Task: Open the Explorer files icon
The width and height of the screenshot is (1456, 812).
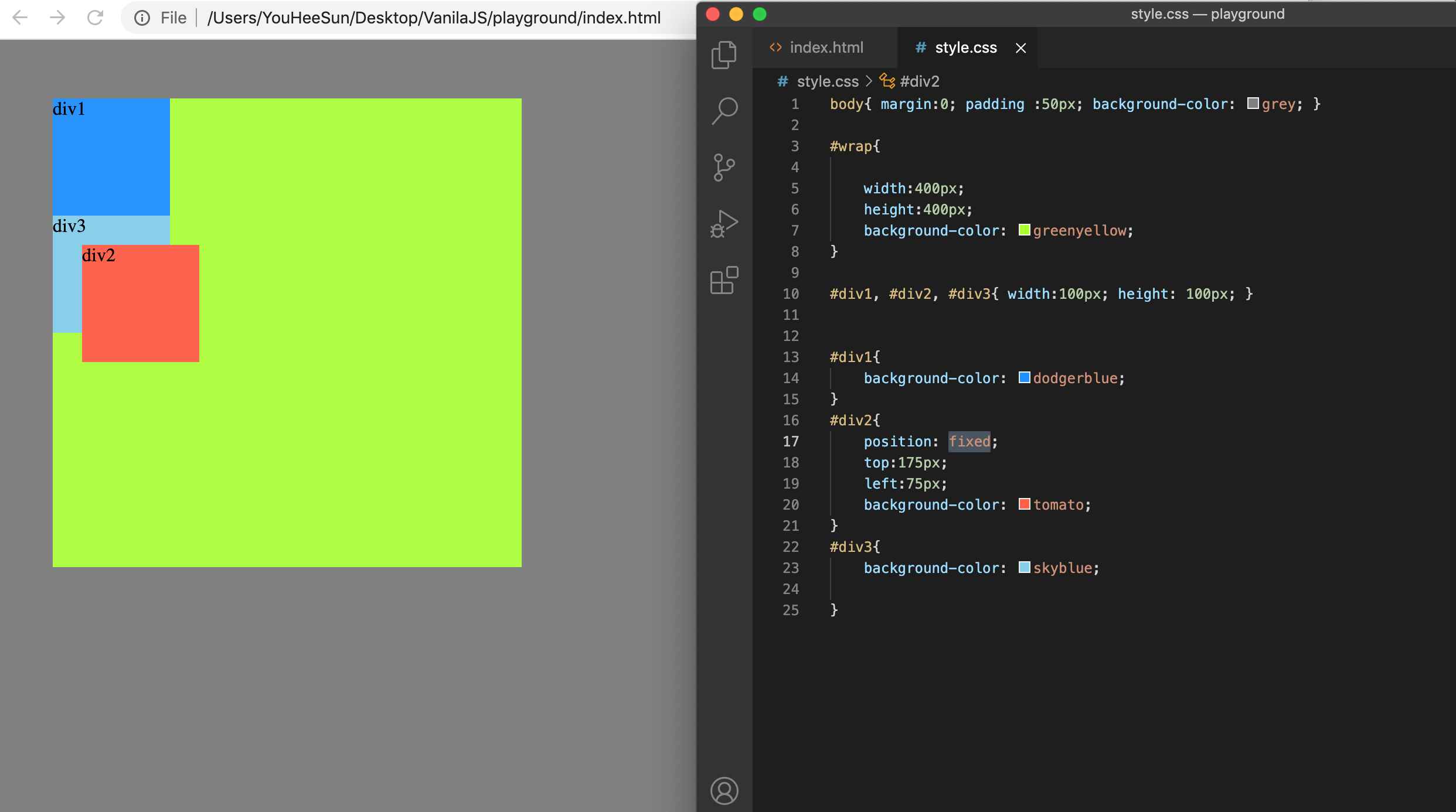Action: point(724,55)
